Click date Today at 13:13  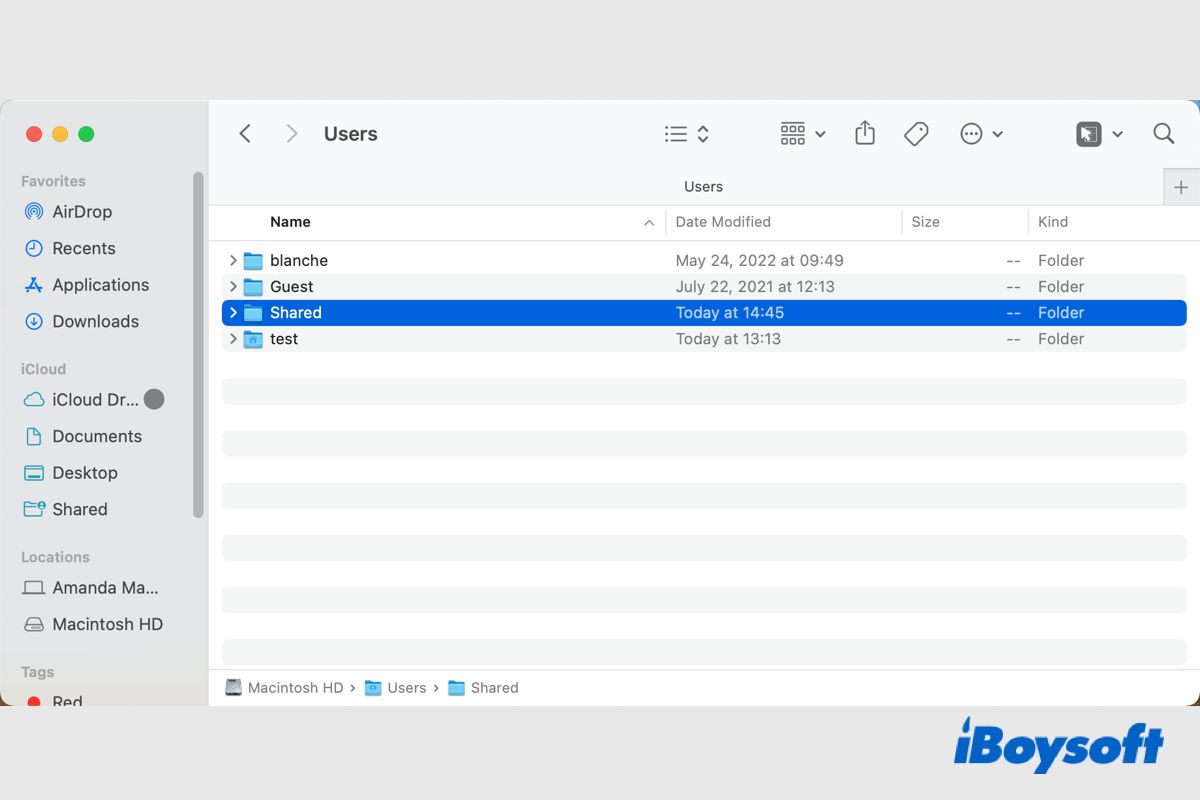point(728,339)
